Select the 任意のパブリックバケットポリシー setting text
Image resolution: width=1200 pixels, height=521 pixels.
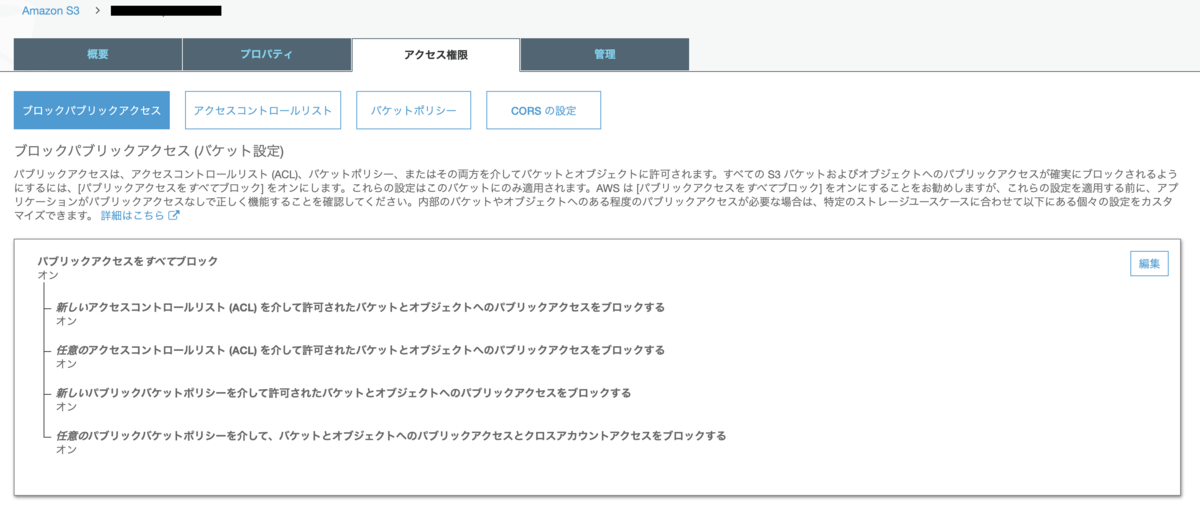pos(391,436)
